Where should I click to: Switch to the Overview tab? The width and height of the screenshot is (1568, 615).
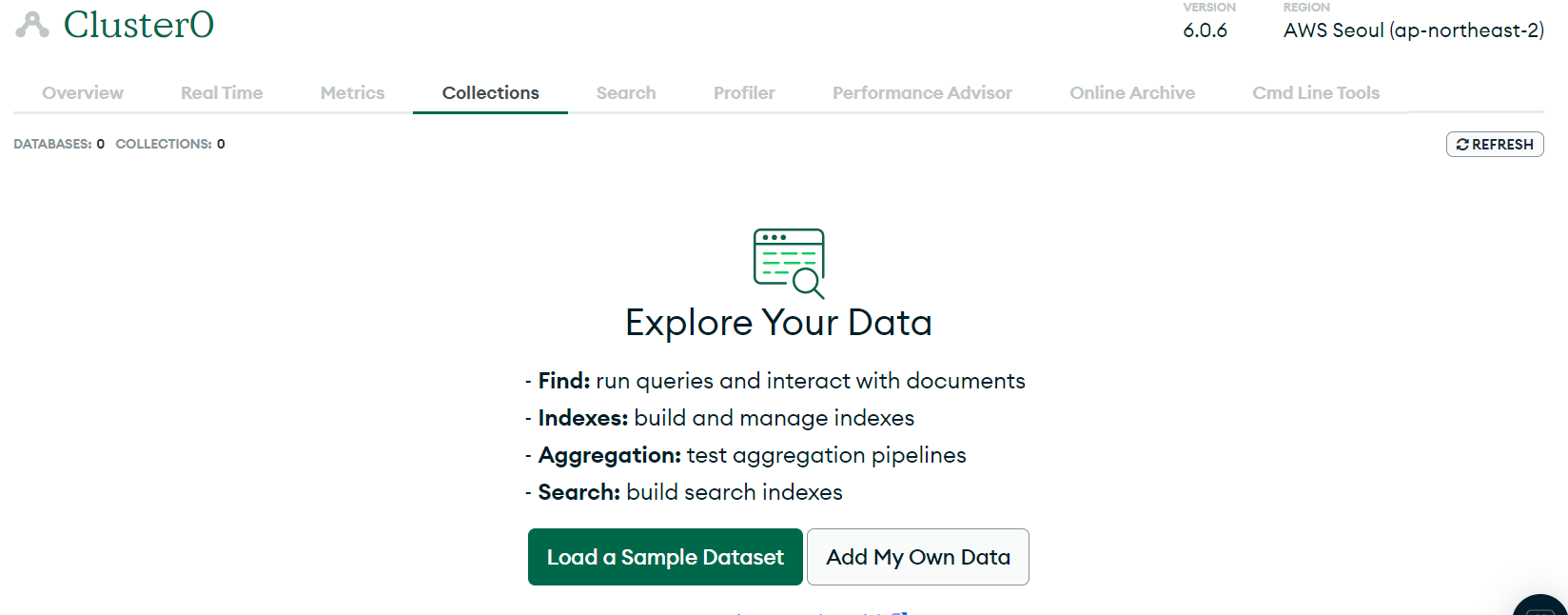83,92
